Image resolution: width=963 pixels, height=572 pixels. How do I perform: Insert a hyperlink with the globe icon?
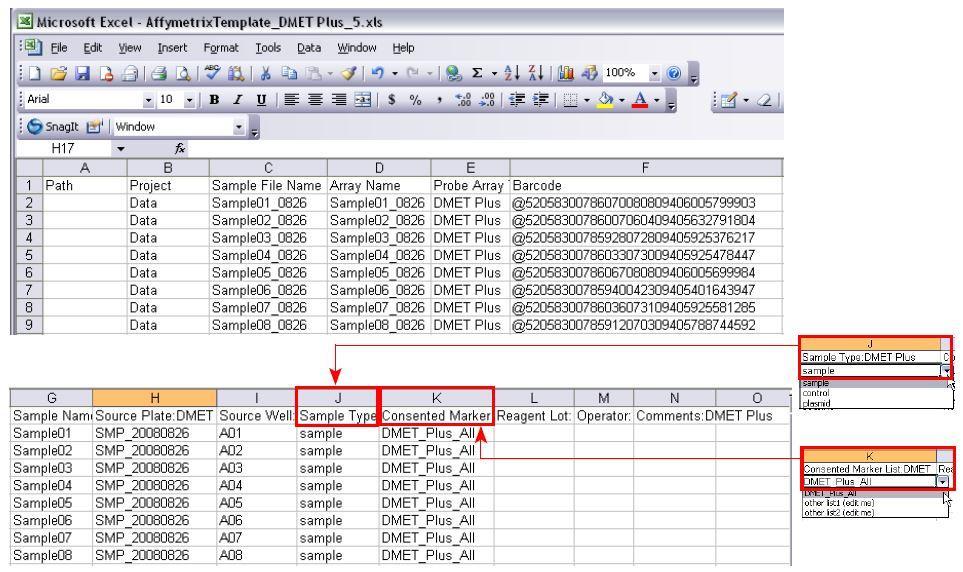coord(453,74)
